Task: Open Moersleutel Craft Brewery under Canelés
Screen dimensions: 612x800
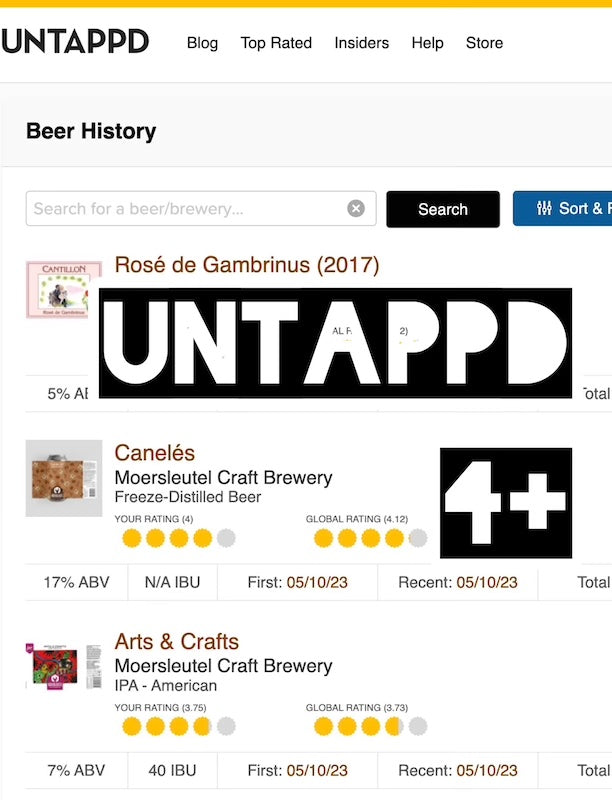Action: click(x=223, y=478)
